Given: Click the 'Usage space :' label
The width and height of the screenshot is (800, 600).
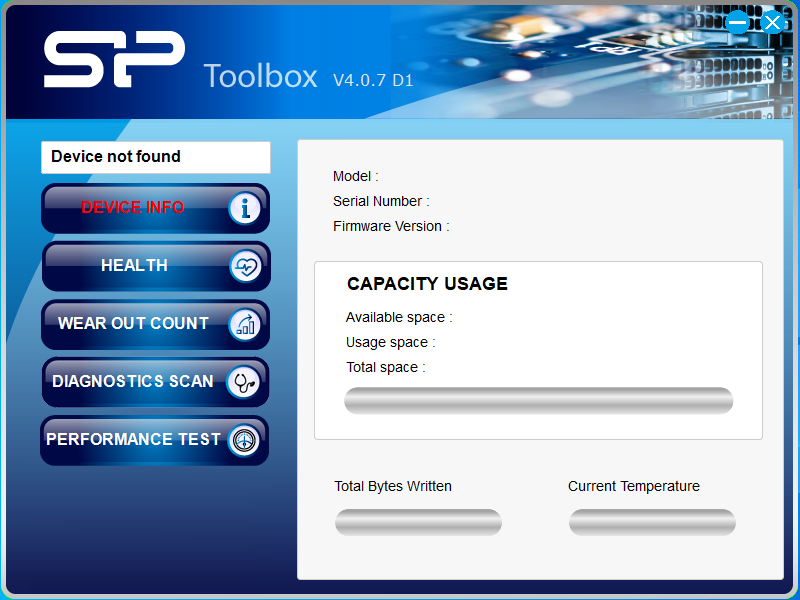Looking at the screenshot, I should click(391, 342).
